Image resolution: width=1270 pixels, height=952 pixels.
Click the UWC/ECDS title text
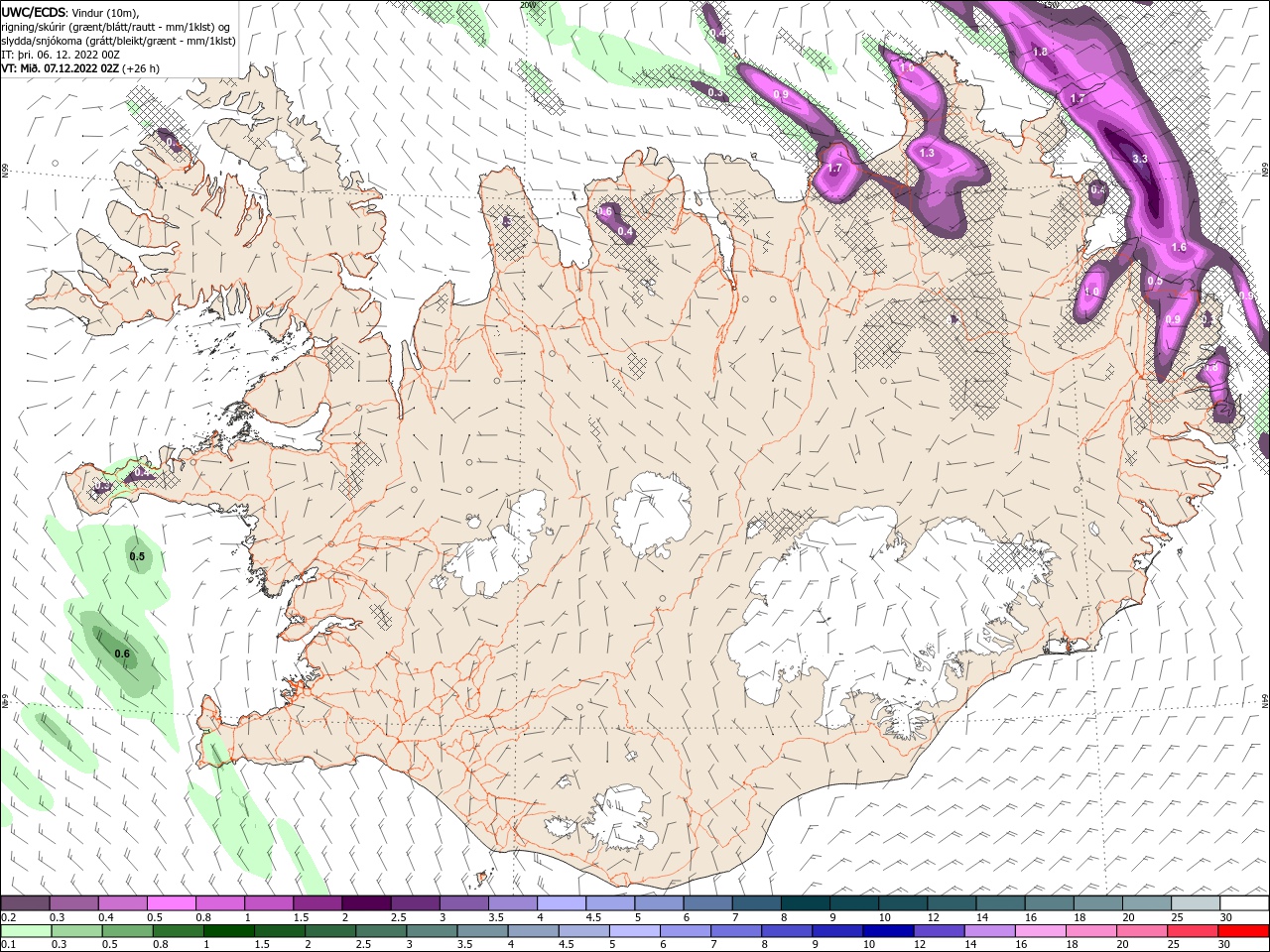(x=33, y=12)
